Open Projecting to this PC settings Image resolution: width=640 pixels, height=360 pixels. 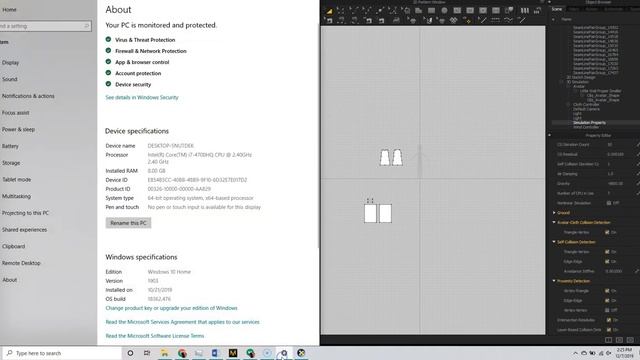click(x=25, y=213)
